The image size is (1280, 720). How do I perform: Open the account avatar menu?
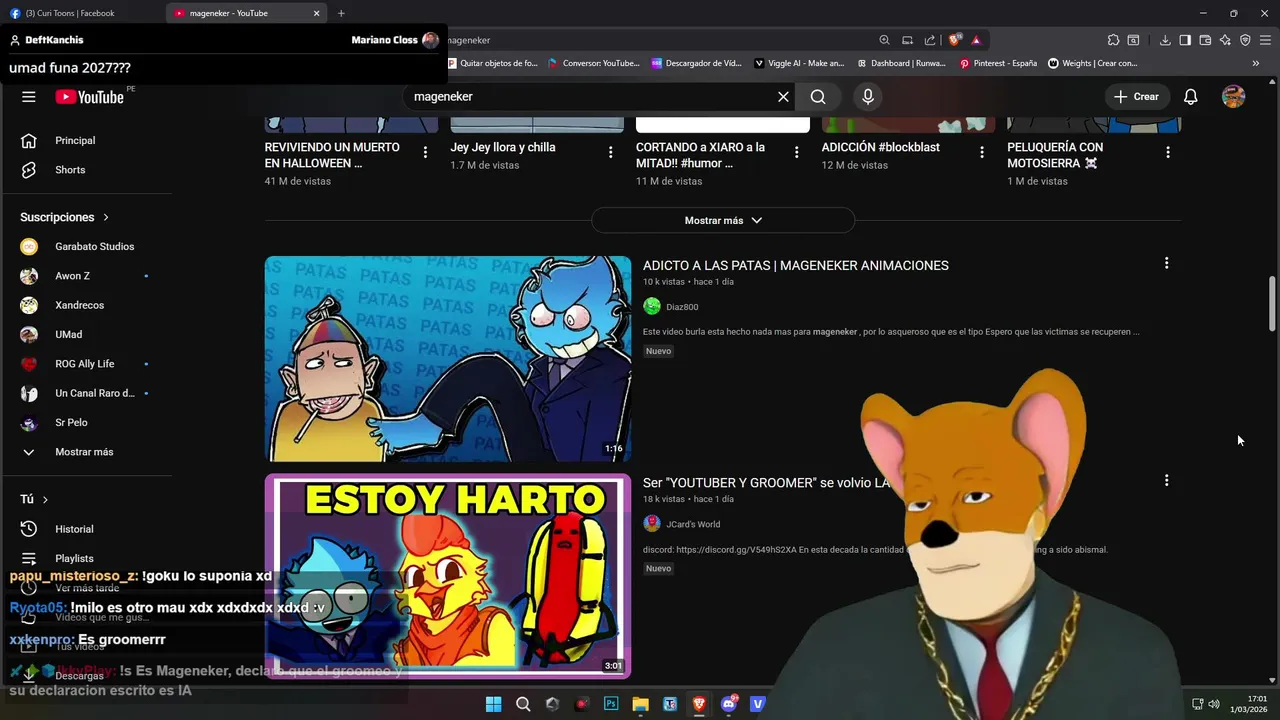tap(1233, 97)
